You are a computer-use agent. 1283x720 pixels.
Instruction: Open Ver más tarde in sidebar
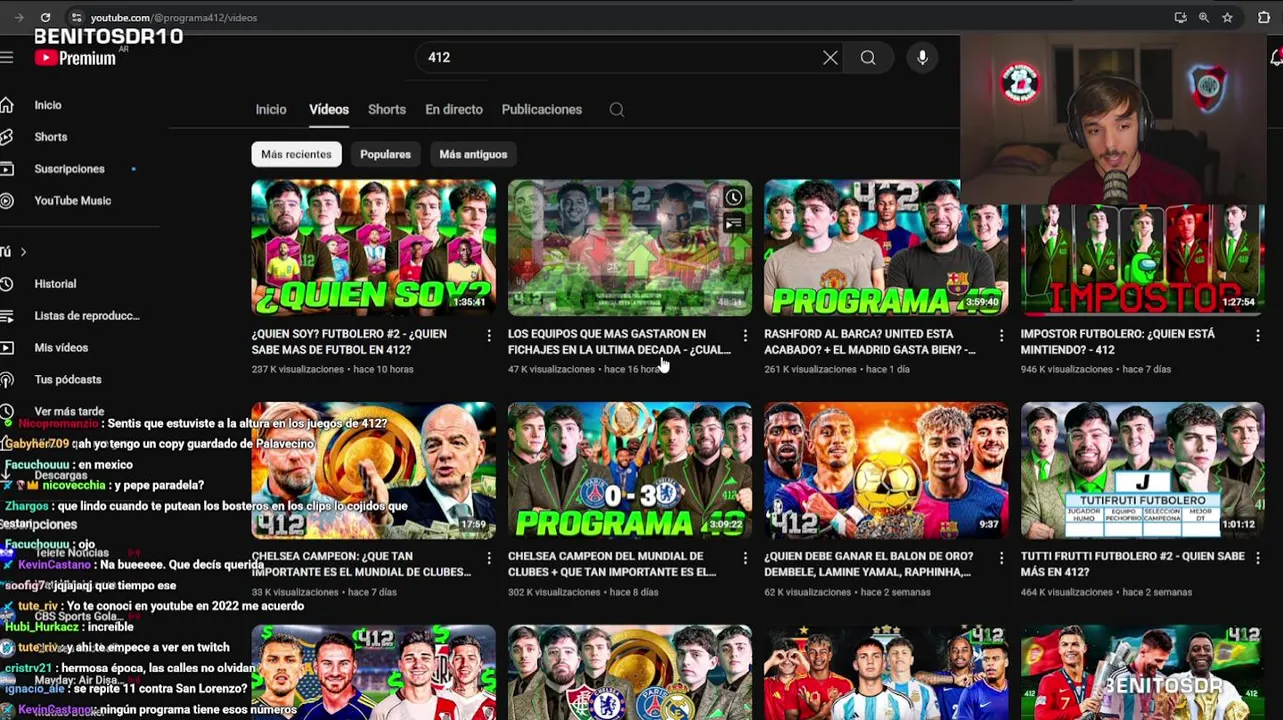tap(69, 412)
